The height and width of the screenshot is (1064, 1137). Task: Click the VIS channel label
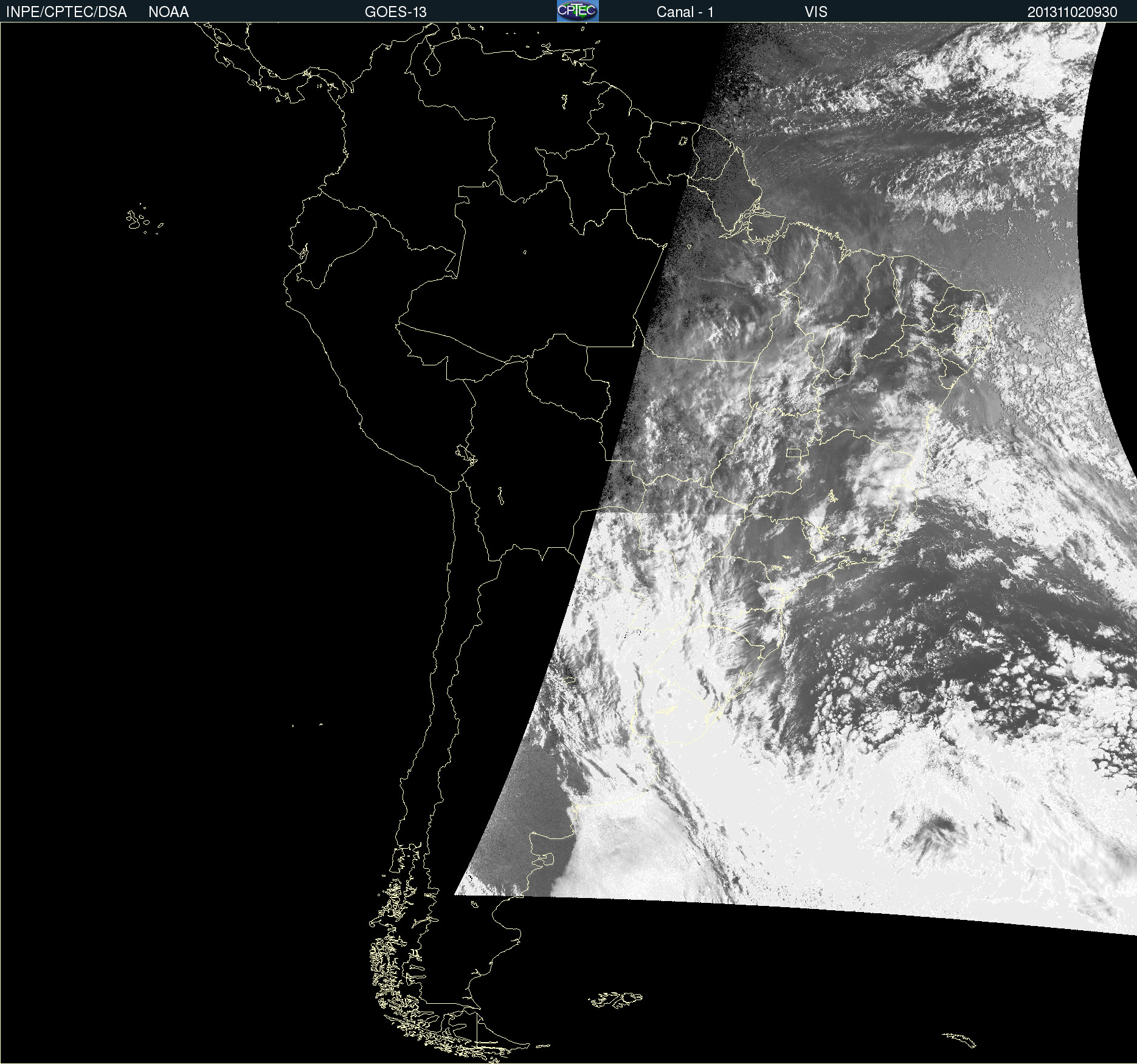816,12
